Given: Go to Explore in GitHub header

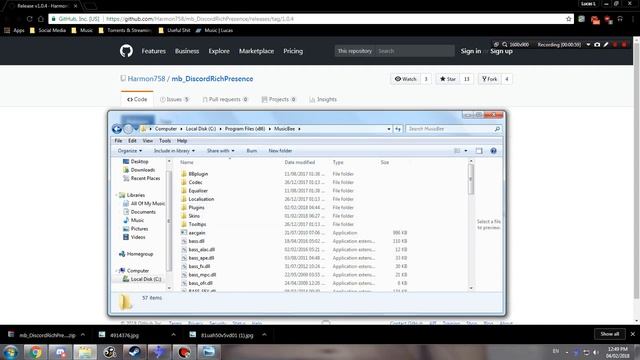Looking at the screenshot, I should tap(219, 51).
